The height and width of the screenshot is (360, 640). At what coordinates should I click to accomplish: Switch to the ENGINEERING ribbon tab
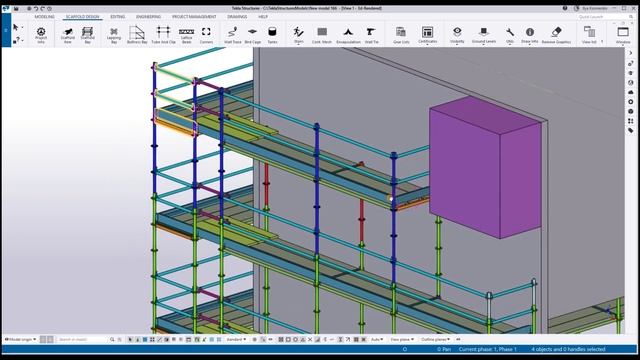point(149,17)
